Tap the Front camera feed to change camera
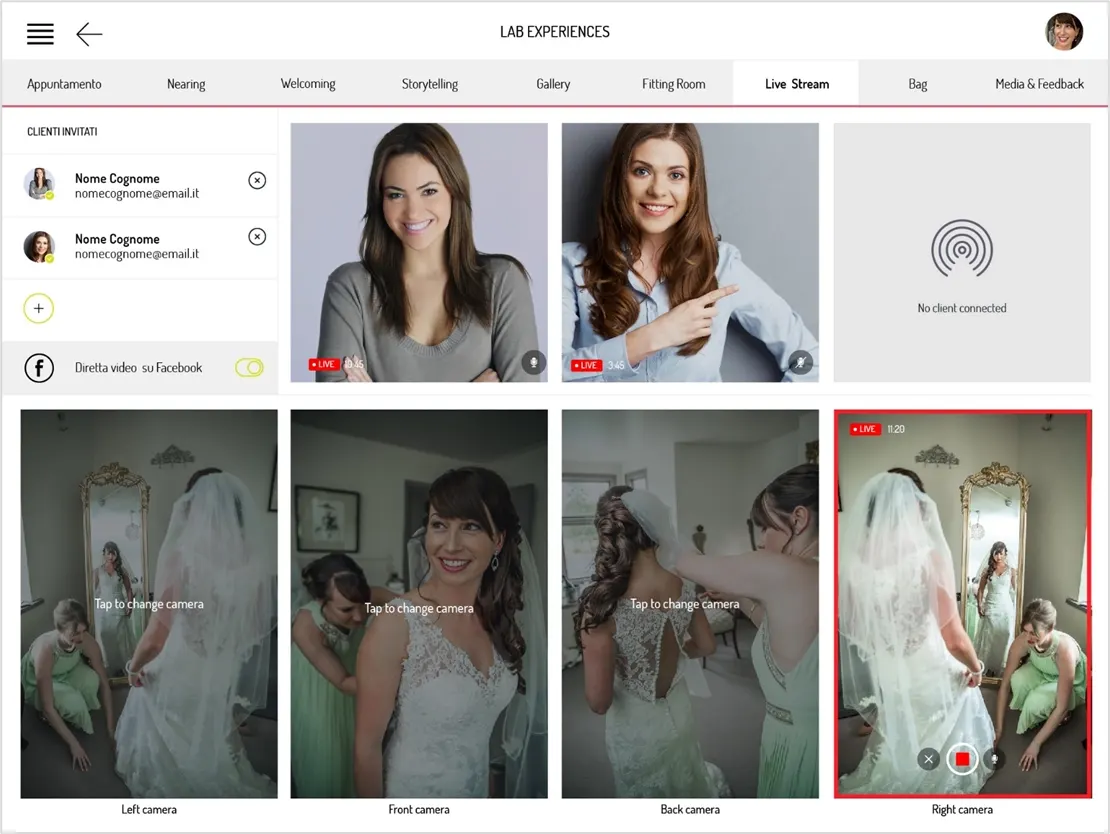 419,604
